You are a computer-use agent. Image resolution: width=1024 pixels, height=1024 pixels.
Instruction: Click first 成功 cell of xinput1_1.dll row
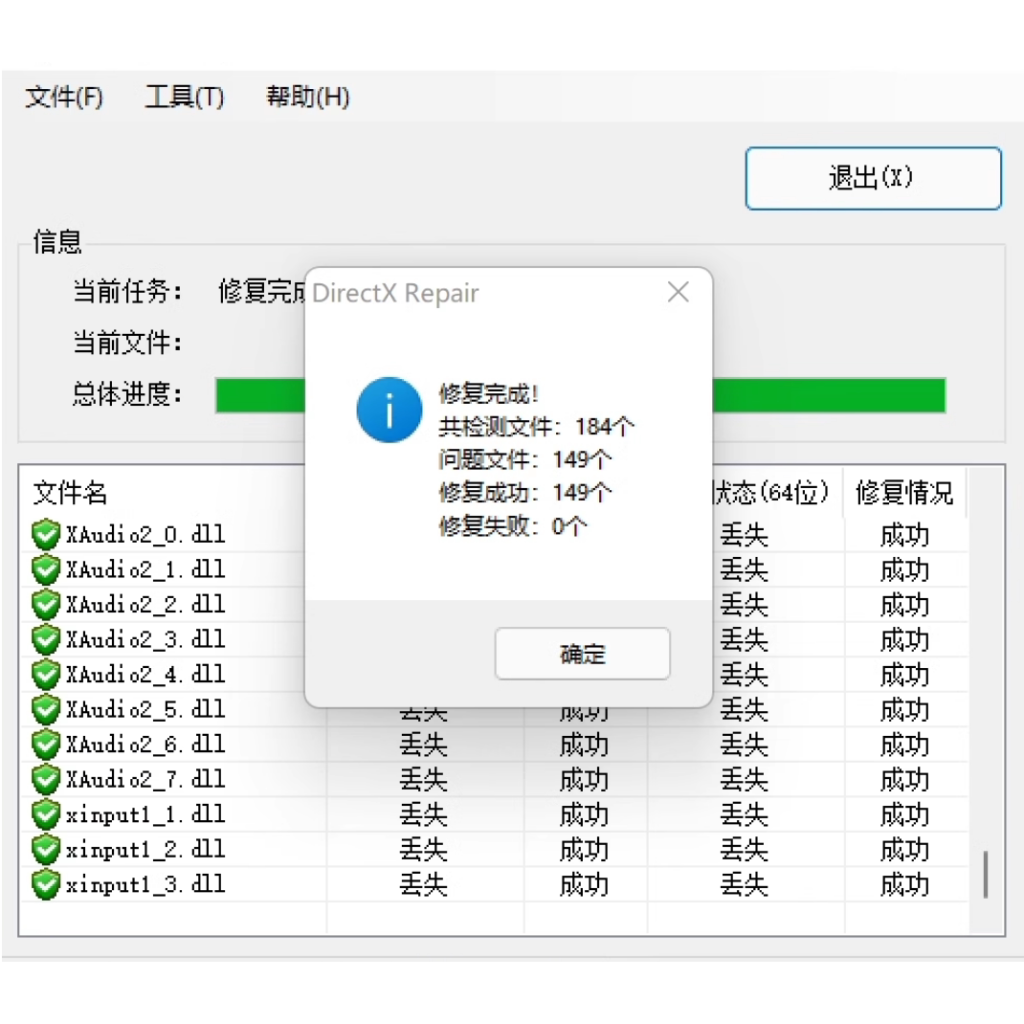[584, 815]
